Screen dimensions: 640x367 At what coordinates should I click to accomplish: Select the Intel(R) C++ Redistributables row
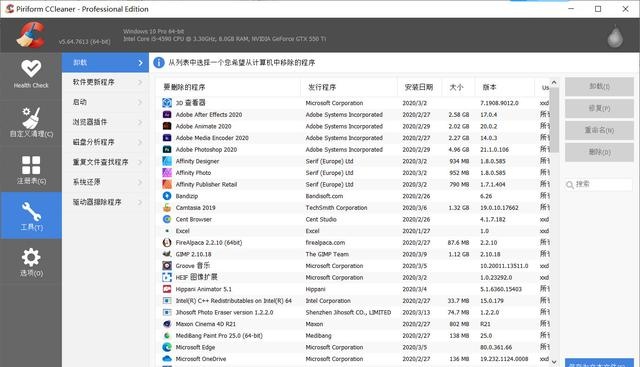(353, 301)
